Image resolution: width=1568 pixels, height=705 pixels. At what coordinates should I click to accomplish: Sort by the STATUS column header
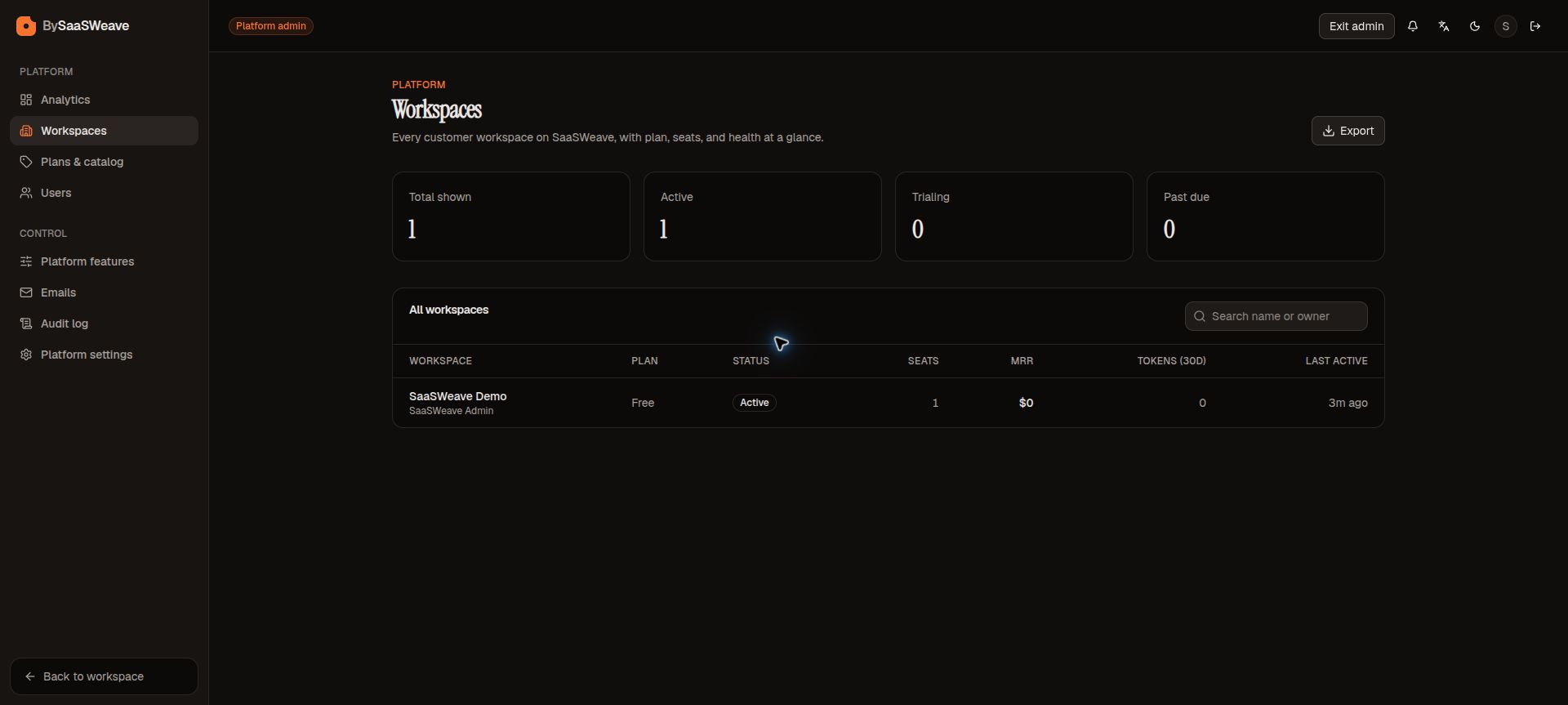[x=751, y=361]
